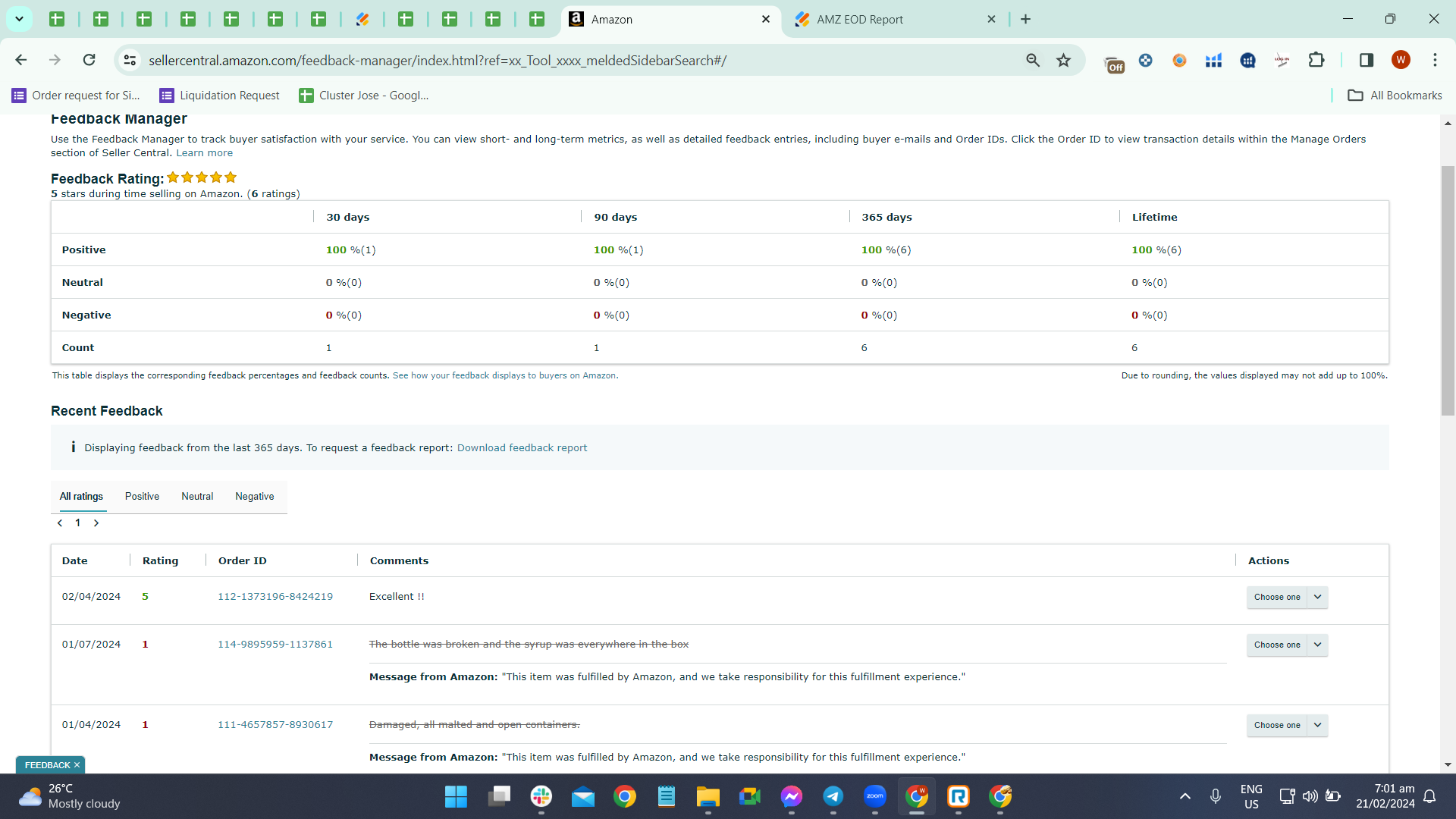Open Choose one dropdown for 02/04/2024 feedback
The height and width of the screenshot is (819, 1456).
pyautogui.click(x=1287, y=597)
